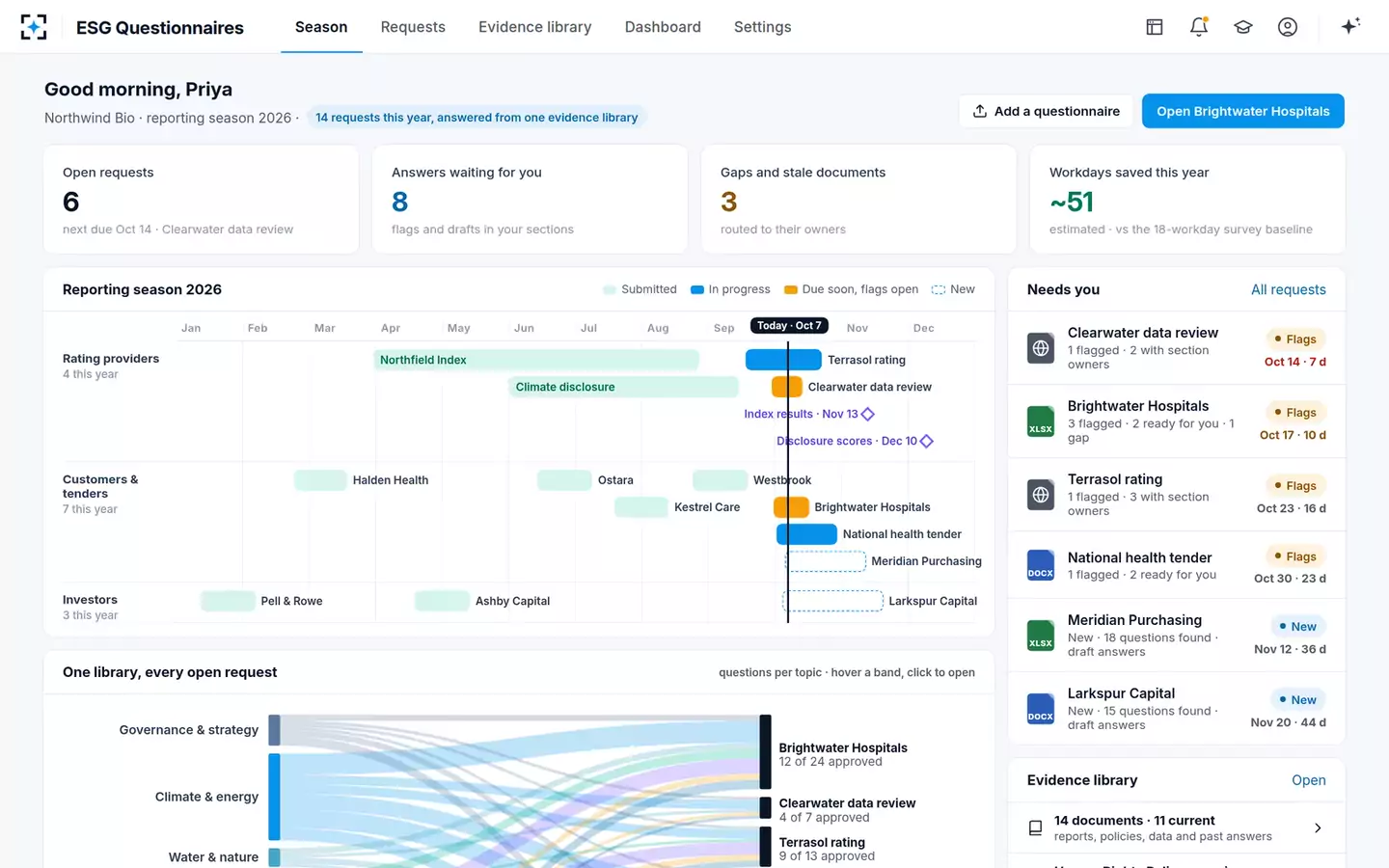
Task: Select the Halden Health timeline bar
Action: click(x=320, y=480)
